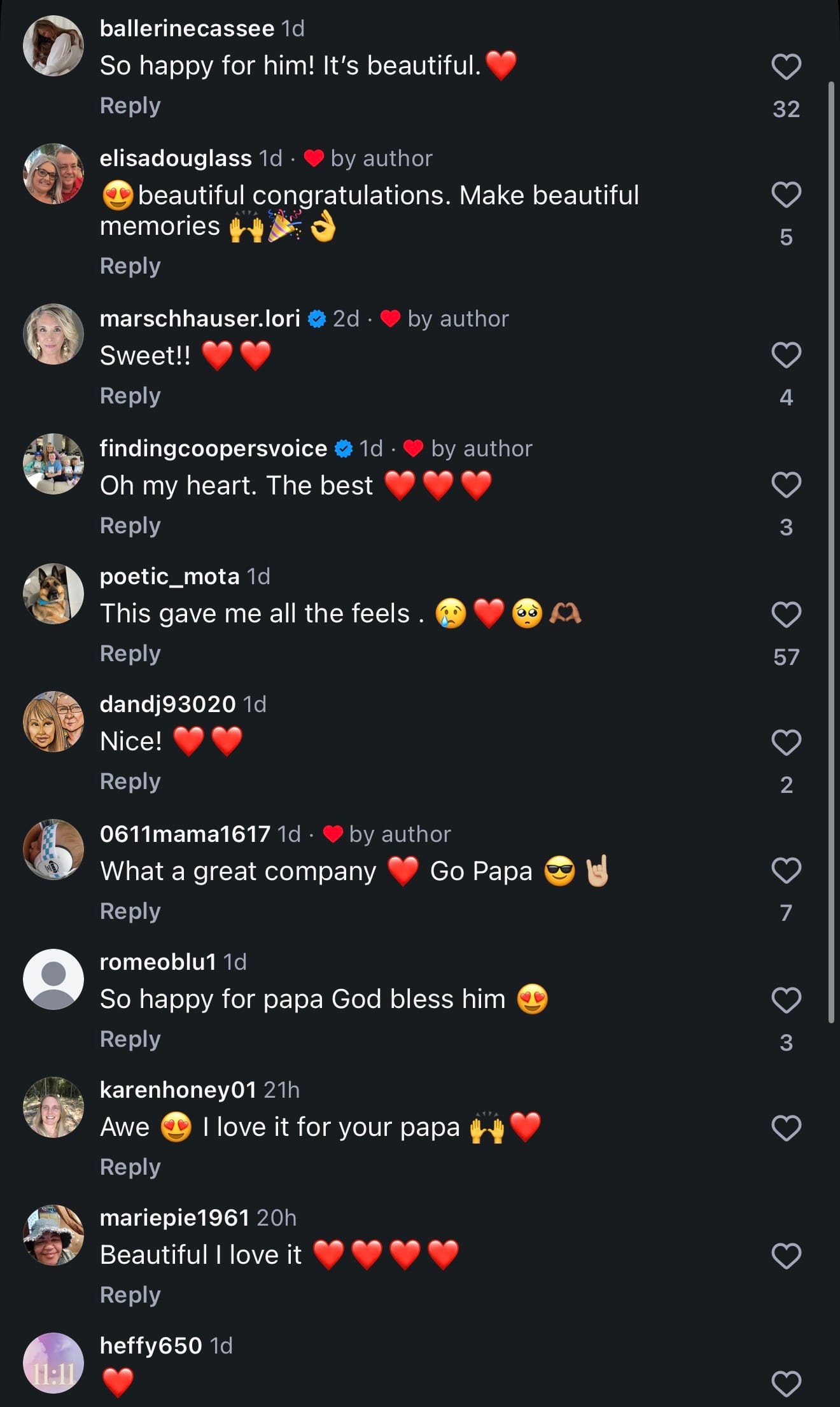840x1407 pixels.
Task: Tap the heart on elisadouglass's comment
Action: click(786, 195)
